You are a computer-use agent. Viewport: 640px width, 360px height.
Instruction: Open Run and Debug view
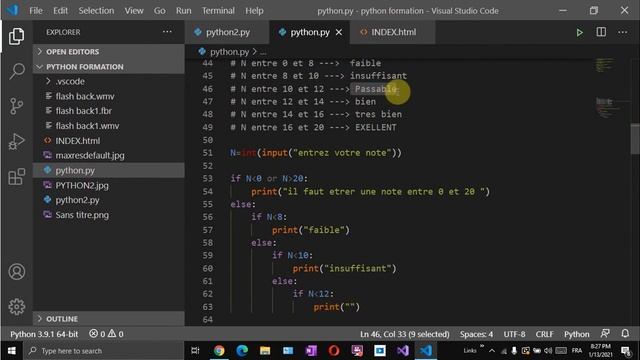pyautogui.click(x=16, y=142)
